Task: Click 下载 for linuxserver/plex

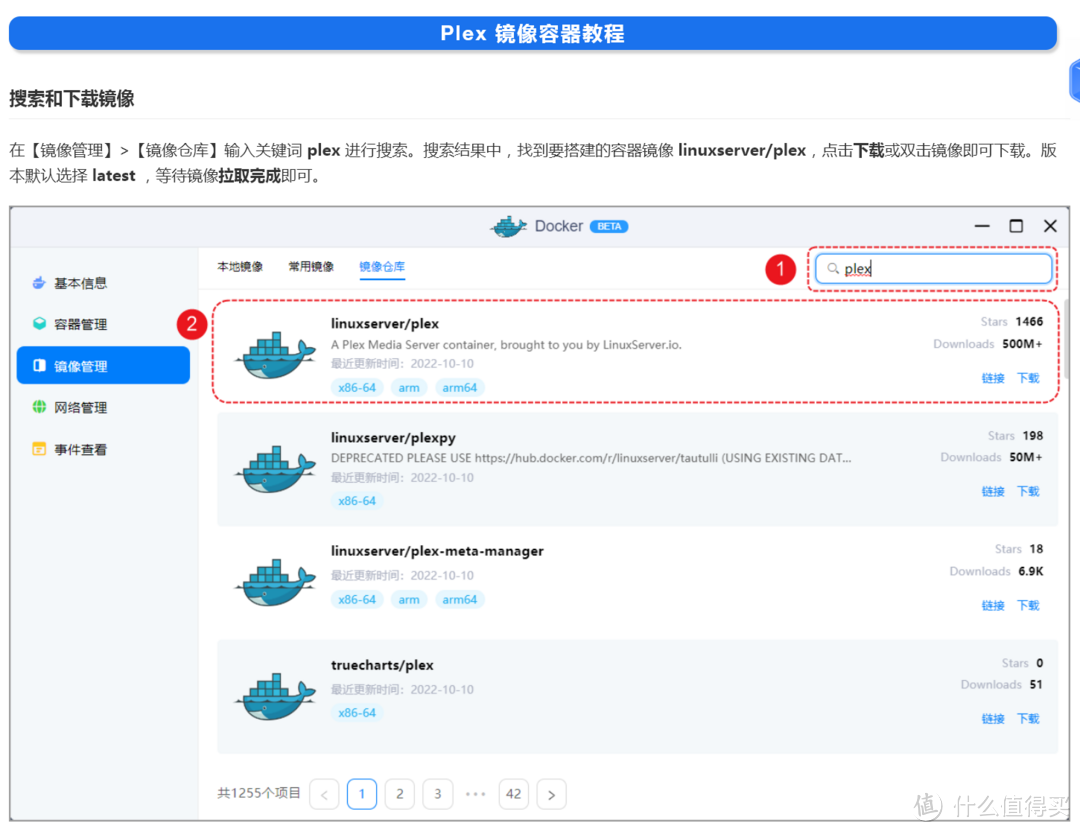Action: [x=1028, y=378]
